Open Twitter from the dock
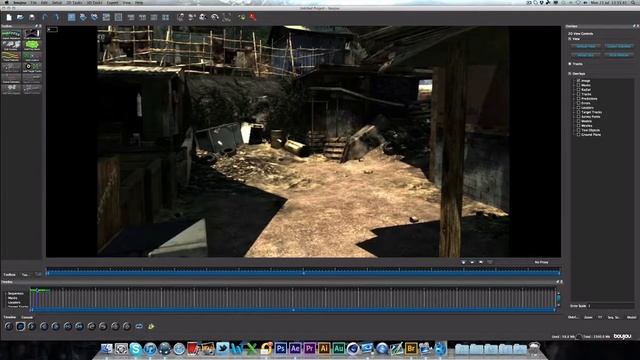Screen dimensions: 640x360 pyautogui.click(x=222, y=348)
